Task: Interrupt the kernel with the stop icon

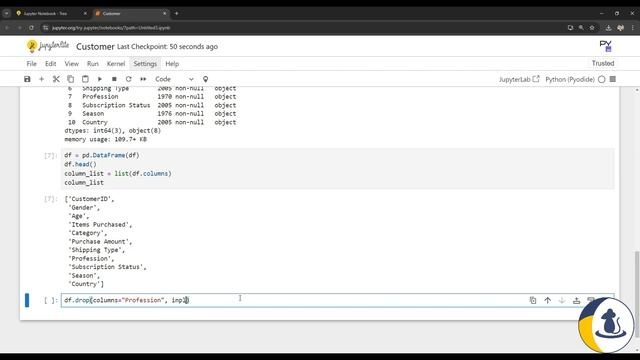Action: coord(114,79)
